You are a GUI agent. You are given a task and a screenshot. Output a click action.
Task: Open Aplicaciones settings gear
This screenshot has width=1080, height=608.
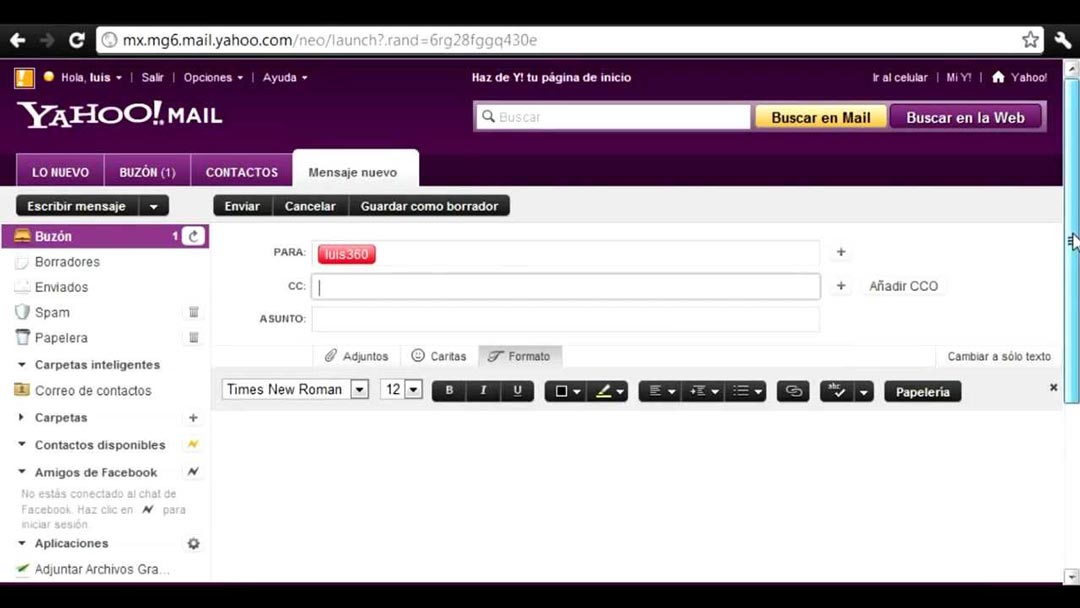[194, 543]
